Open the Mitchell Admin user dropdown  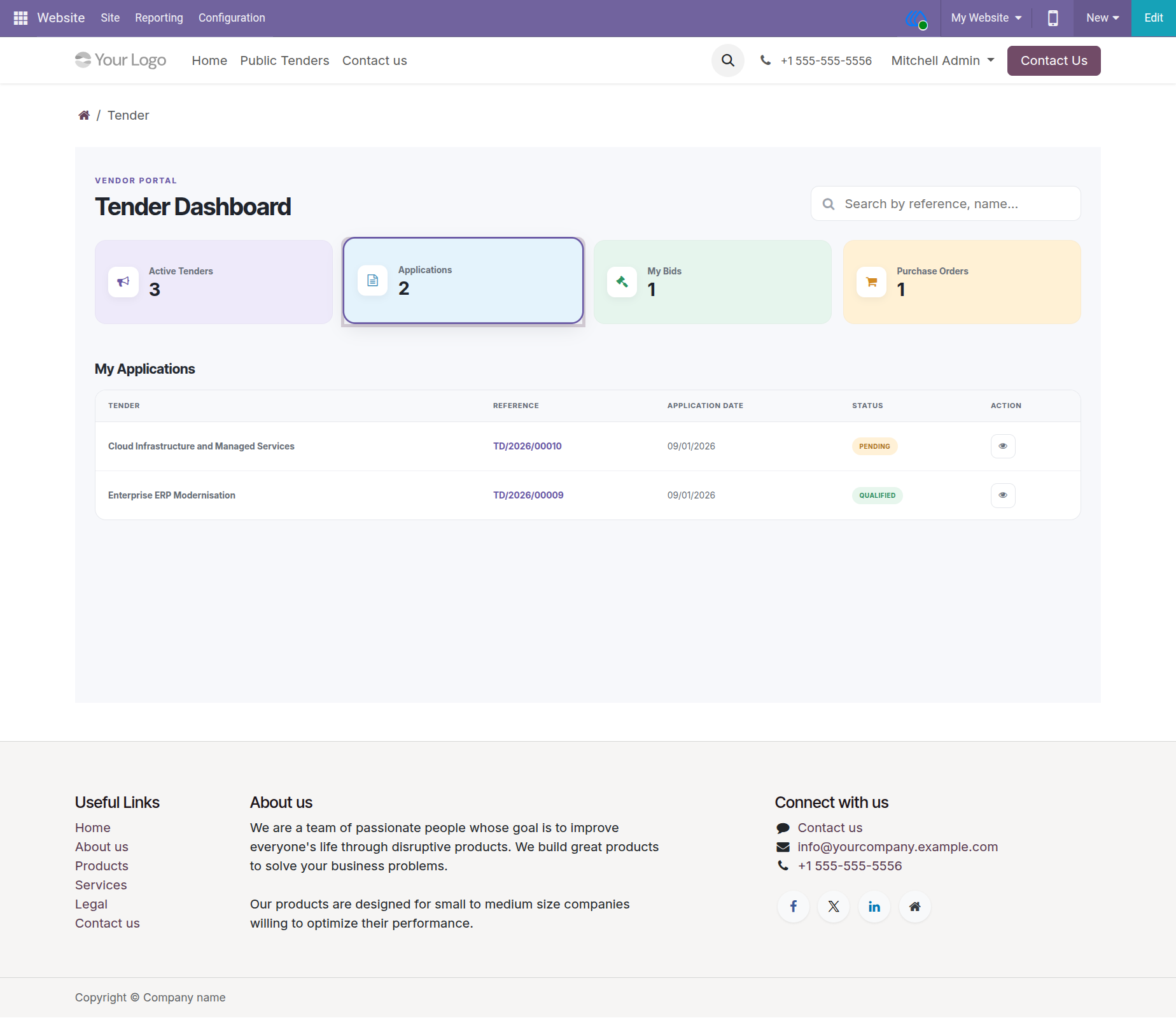[942, 60]
